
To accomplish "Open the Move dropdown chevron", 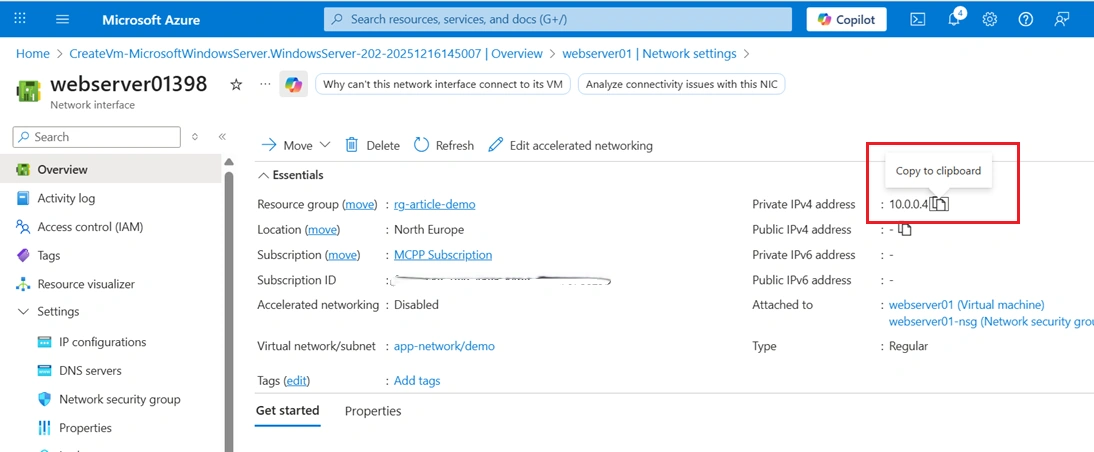I will tap(324, 145).
